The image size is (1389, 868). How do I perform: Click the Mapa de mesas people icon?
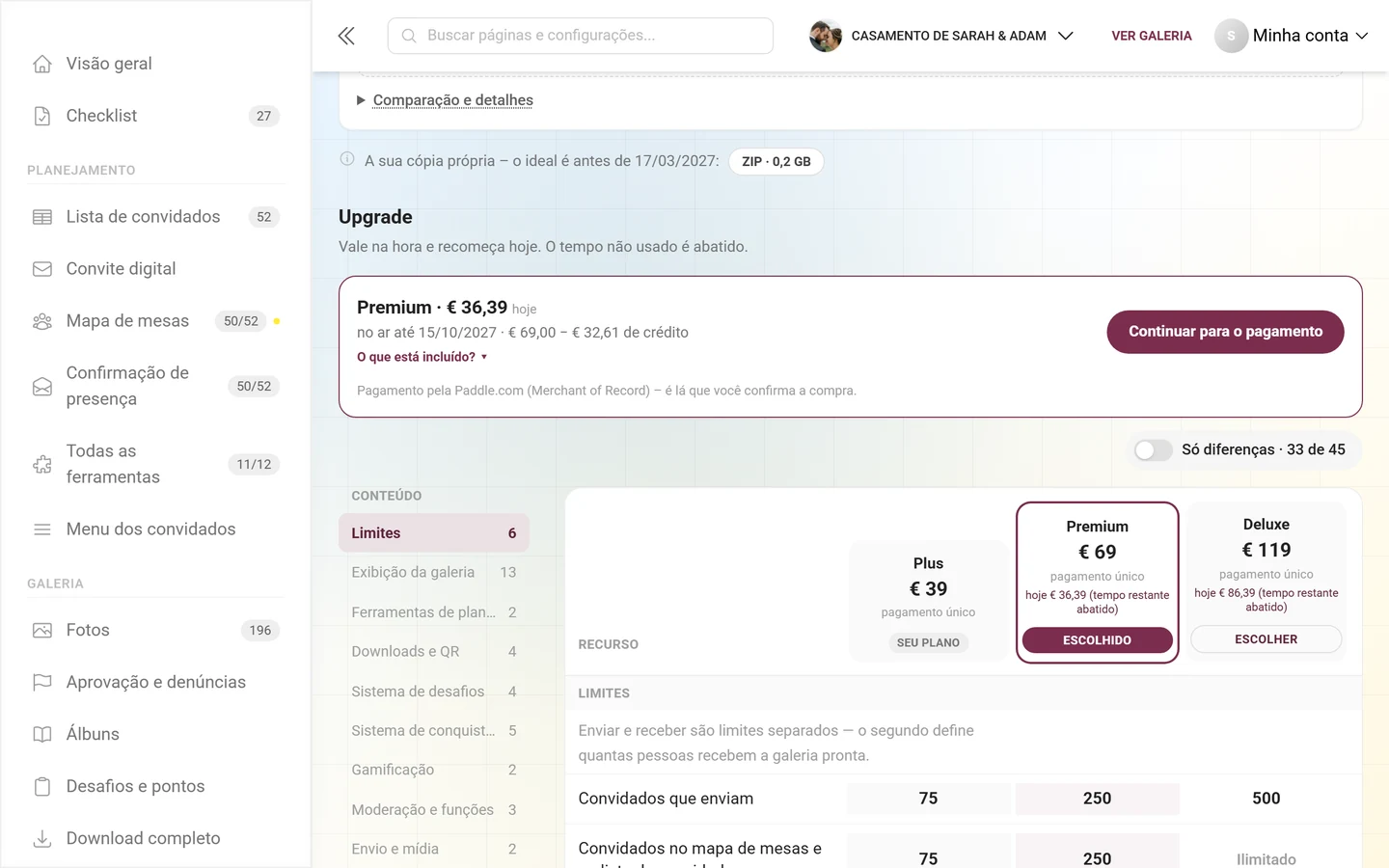point(42,321)
